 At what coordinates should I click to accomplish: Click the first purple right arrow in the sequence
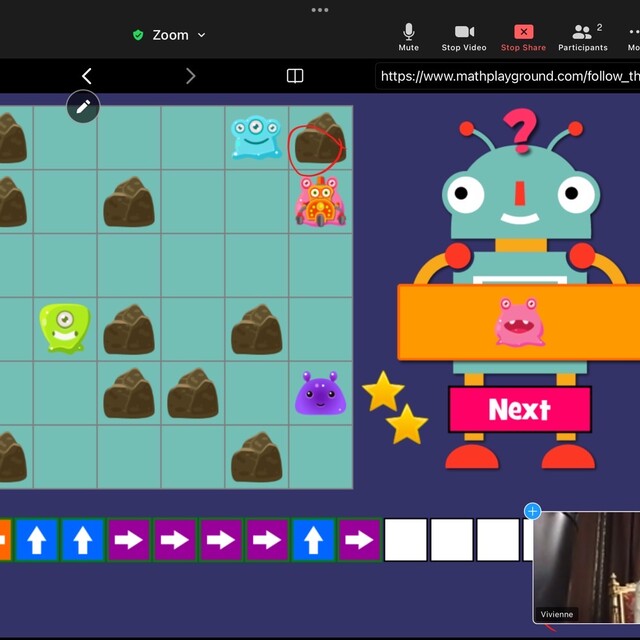click(129, 540)
